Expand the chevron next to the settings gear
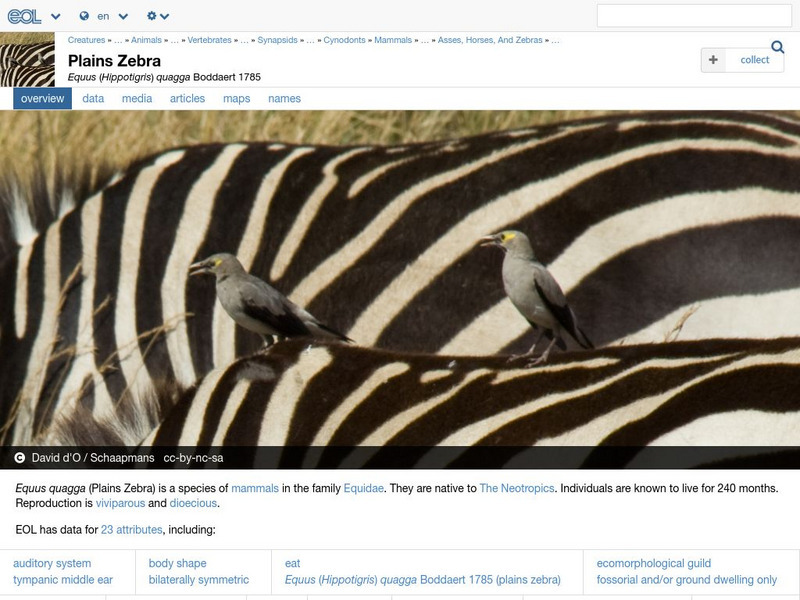 click(165, 16)
